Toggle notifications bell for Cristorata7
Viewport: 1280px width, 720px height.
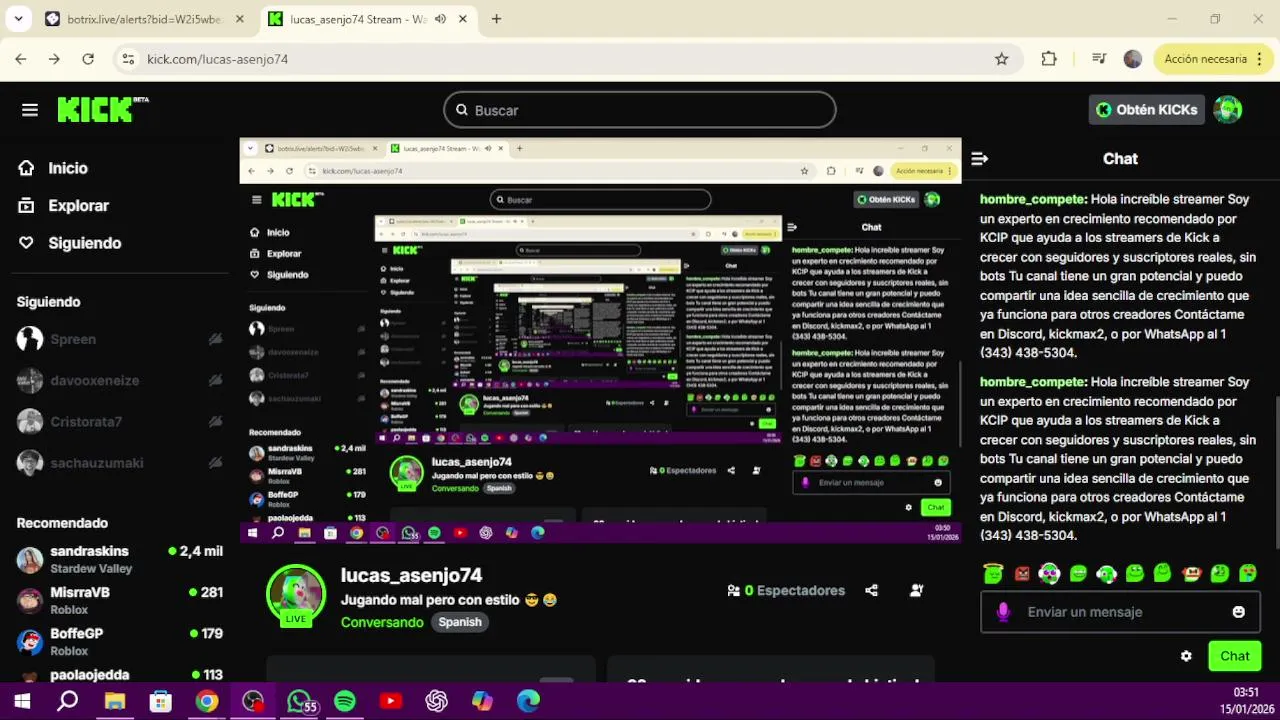coord(215,421)
